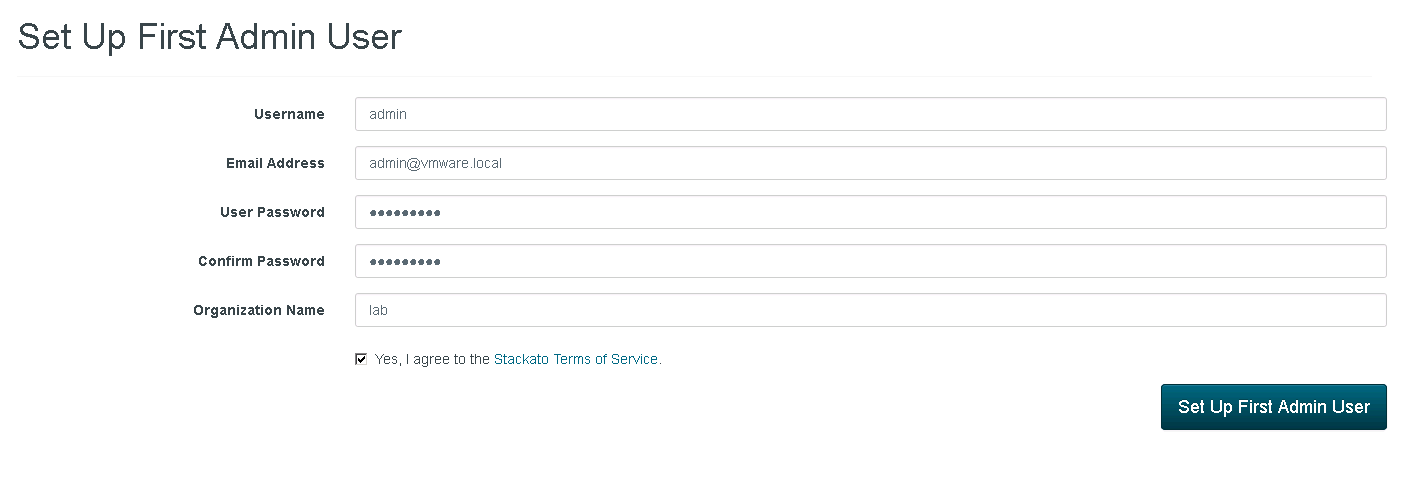Uncheck the Terms of Service agreement checkbox
The width and height of the screenshot is (1418, 484).
[361, 359]
